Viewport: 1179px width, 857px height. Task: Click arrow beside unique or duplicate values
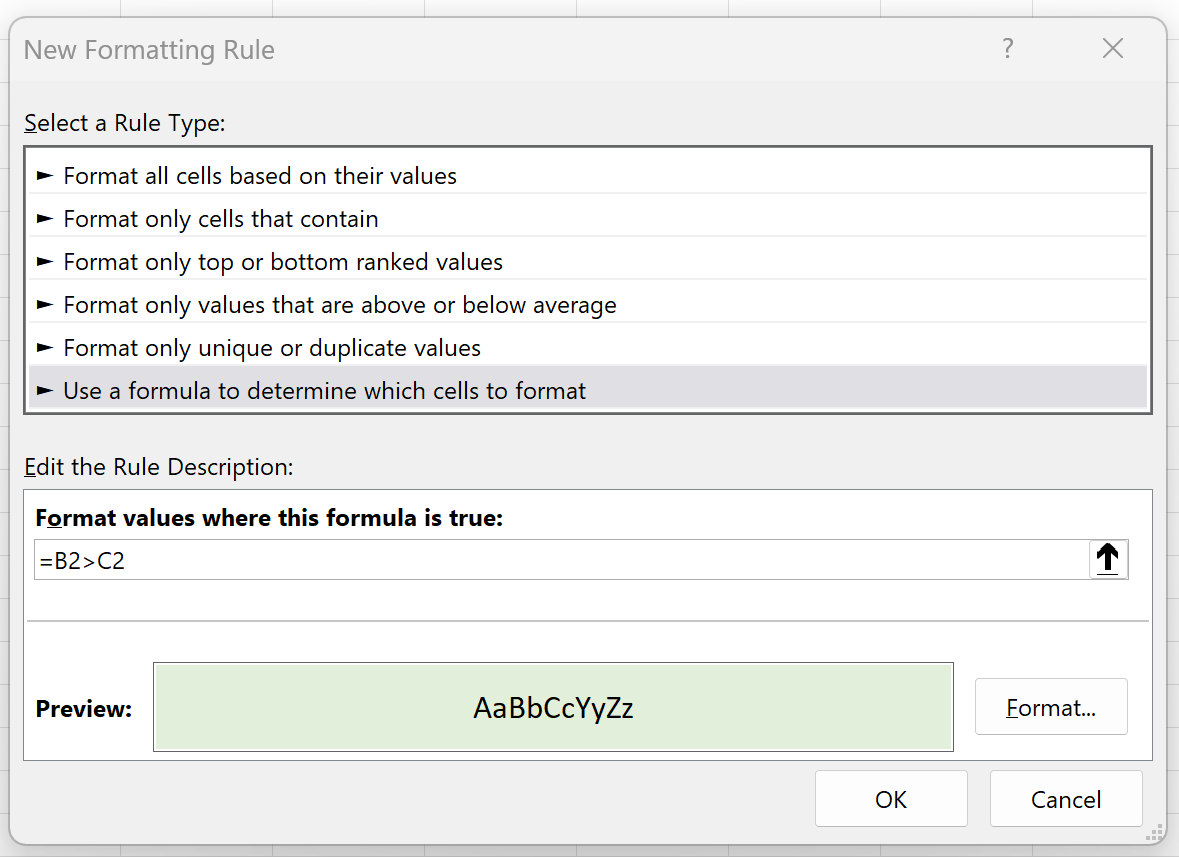(45, 347)
